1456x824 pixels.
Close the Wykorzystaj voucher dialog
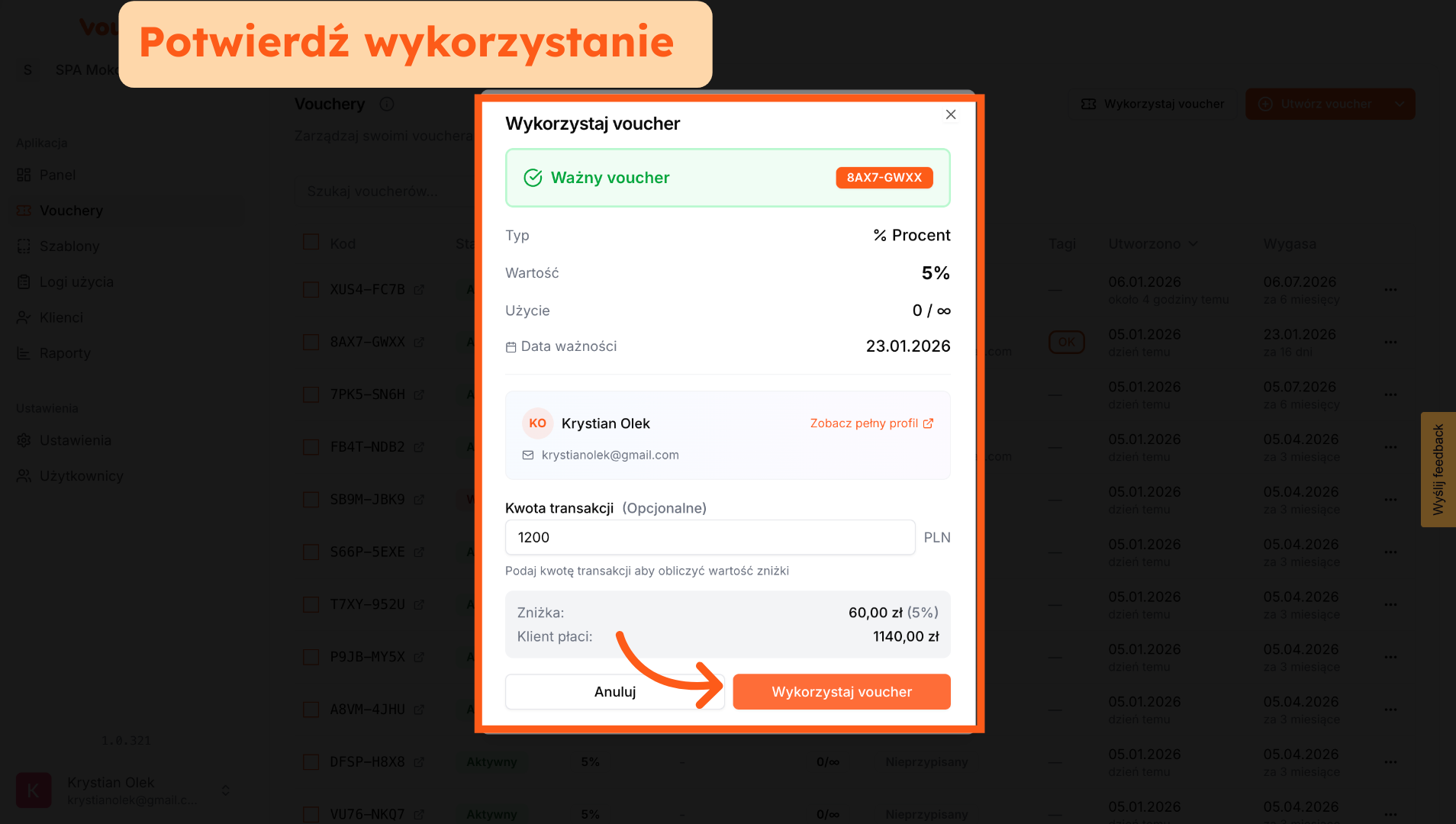[950, 114]
